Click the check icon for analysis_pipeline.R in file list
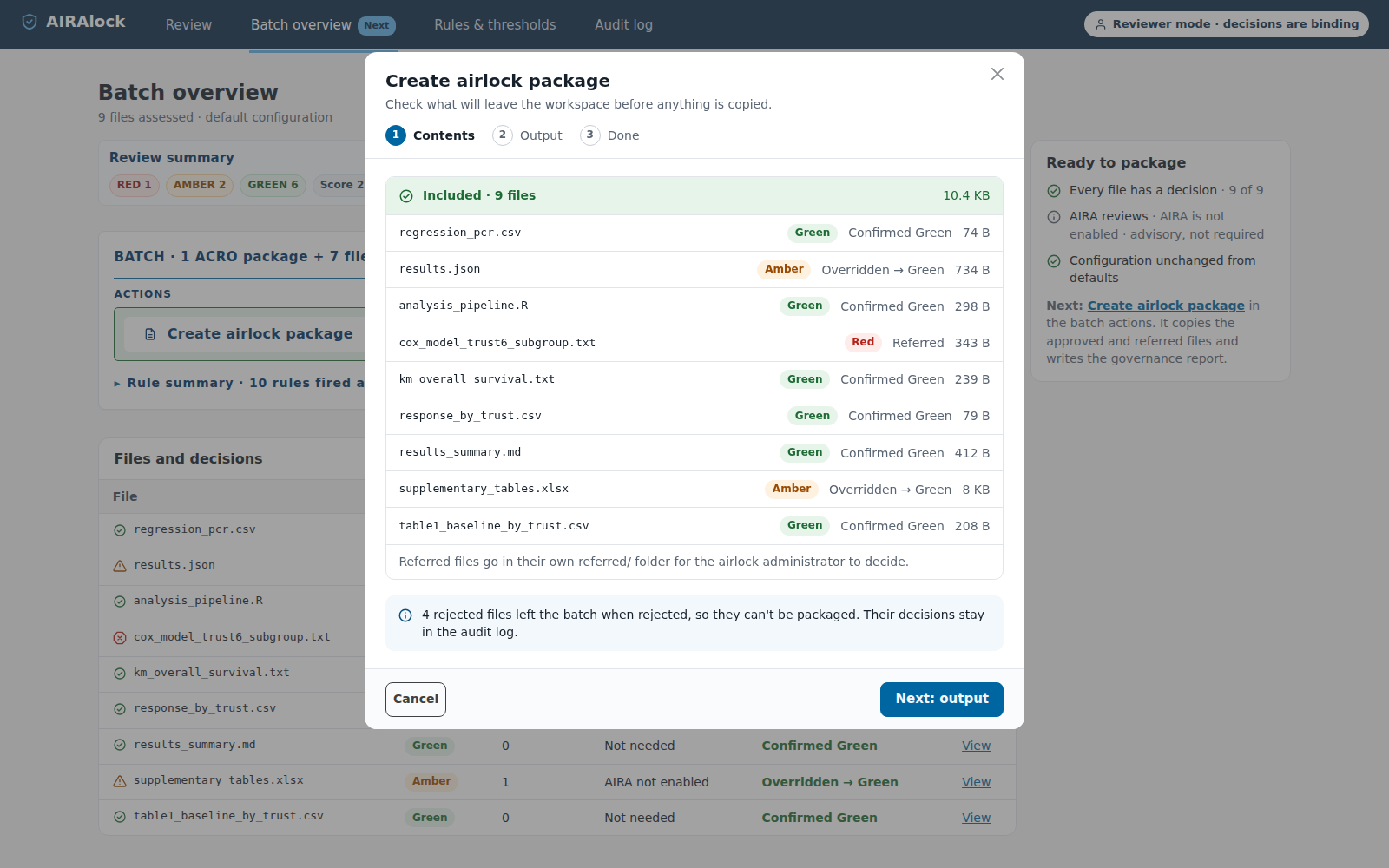Screen dimensions: 1389x868 pyautogui.click(x=120, y=602)
